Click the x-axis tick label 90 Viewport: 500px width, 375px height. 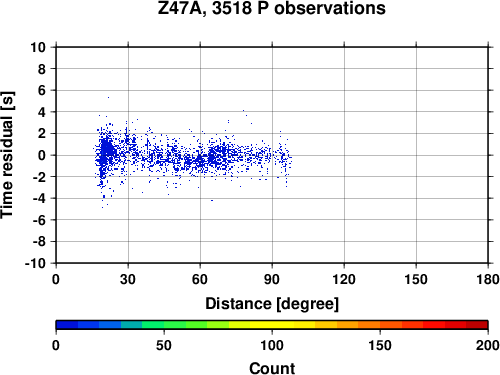coord(272,279)
